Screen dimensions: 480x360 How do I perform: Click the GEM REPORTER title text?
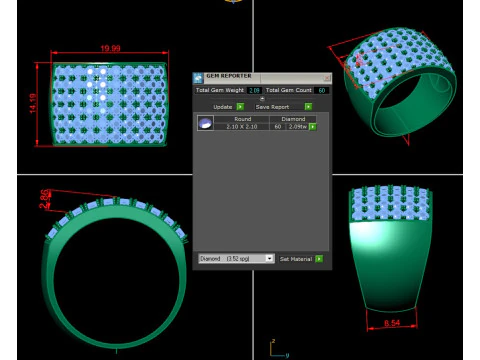(x=229, y=76)
